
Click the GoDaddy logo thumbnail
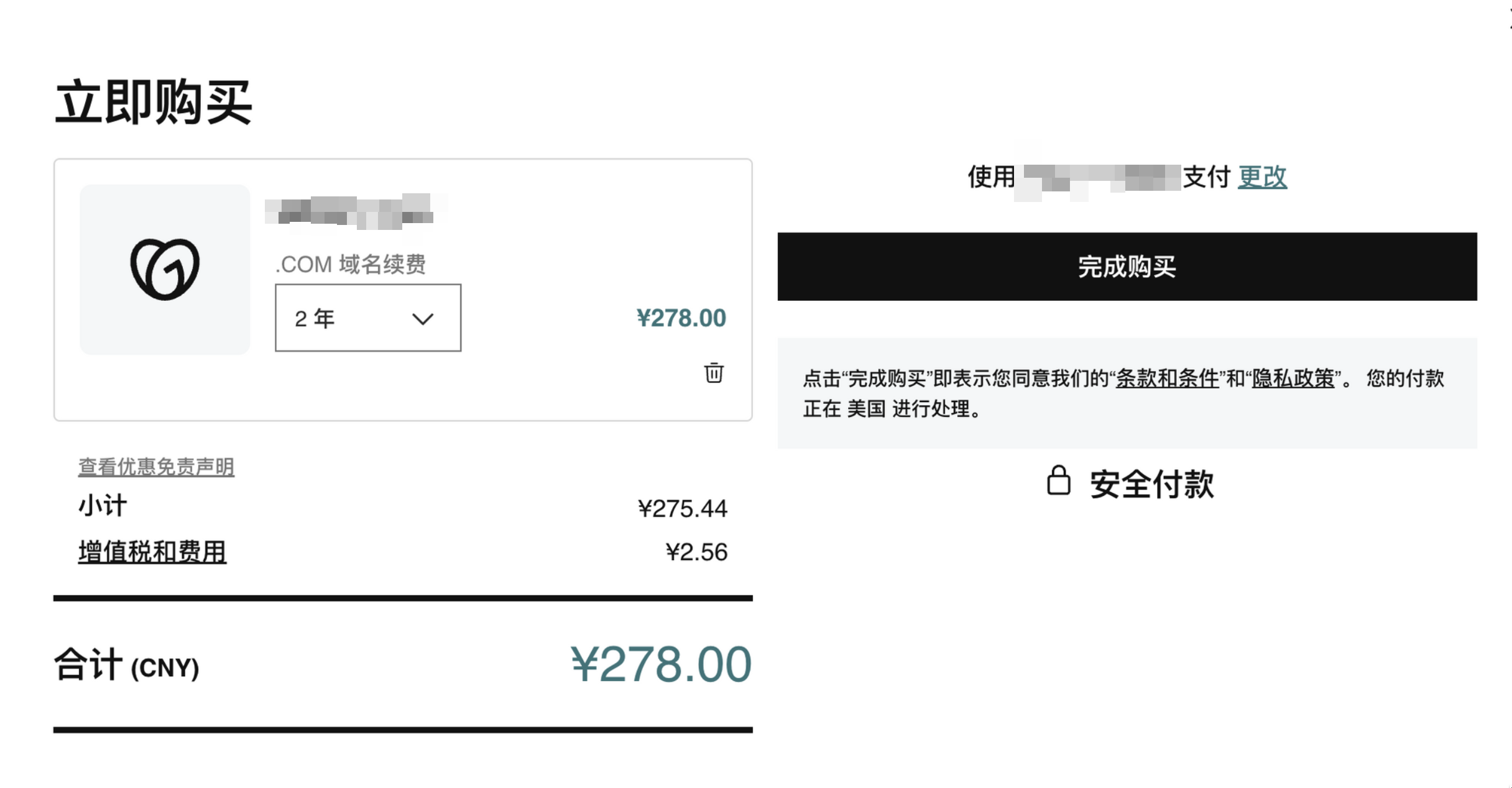click(165, 269)
